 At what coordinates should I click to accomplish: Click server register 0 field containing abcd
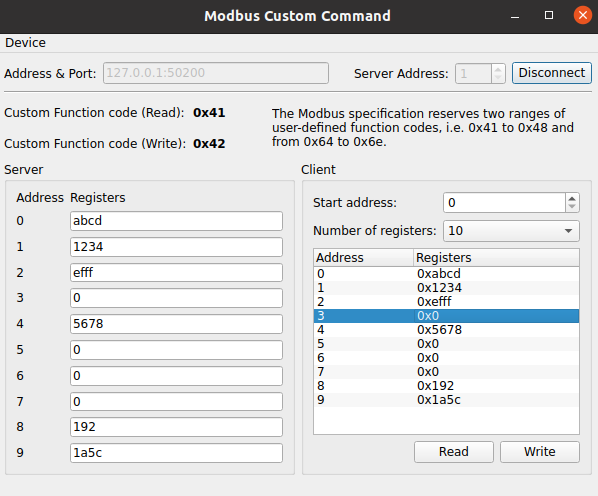point(176,221)
